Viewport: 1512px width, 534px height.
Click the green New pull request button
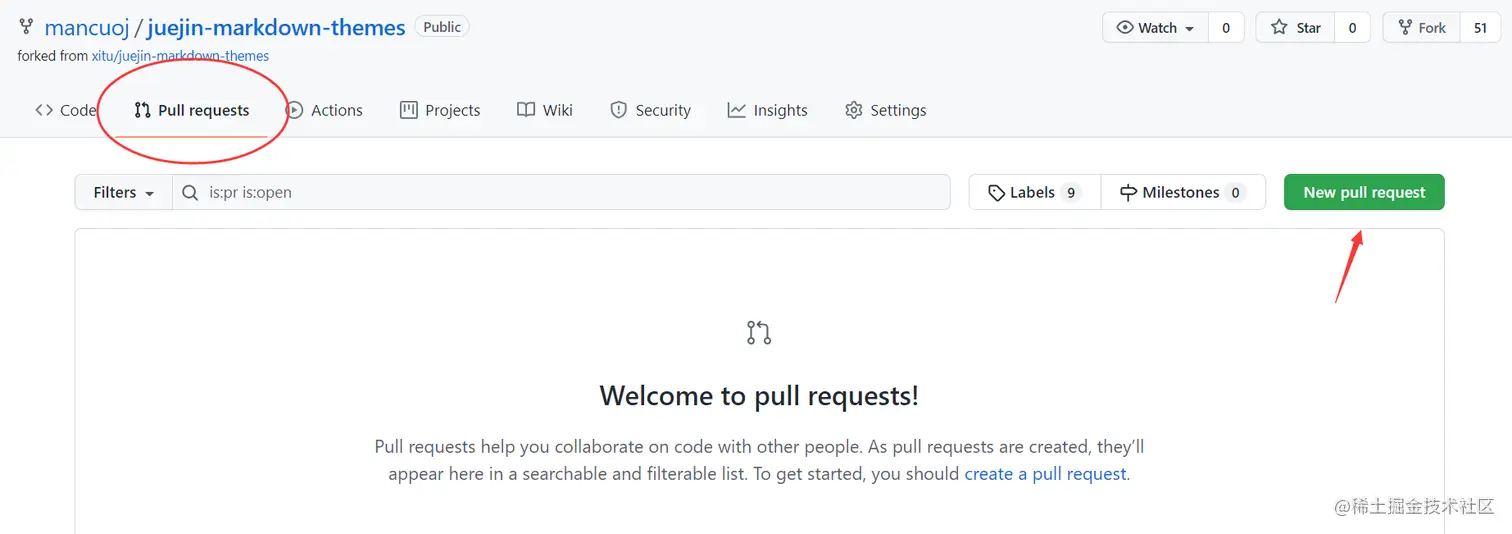pos(1364,192)
